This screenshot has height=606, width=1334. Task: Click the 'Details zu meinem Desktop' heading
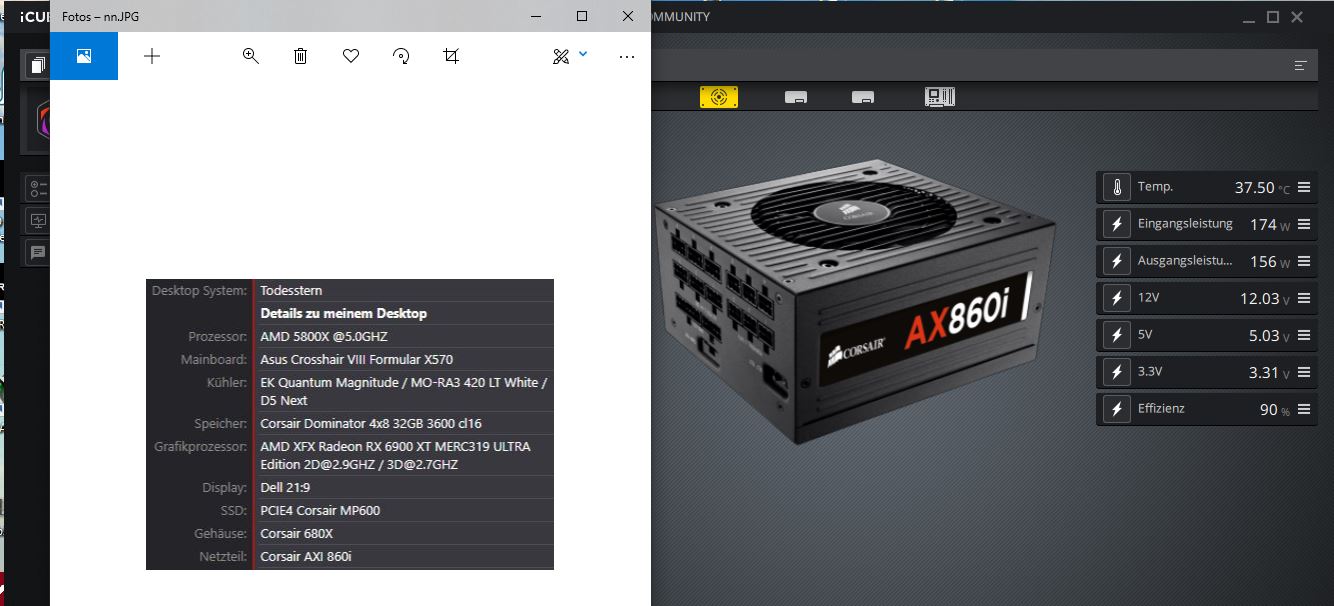343,313
